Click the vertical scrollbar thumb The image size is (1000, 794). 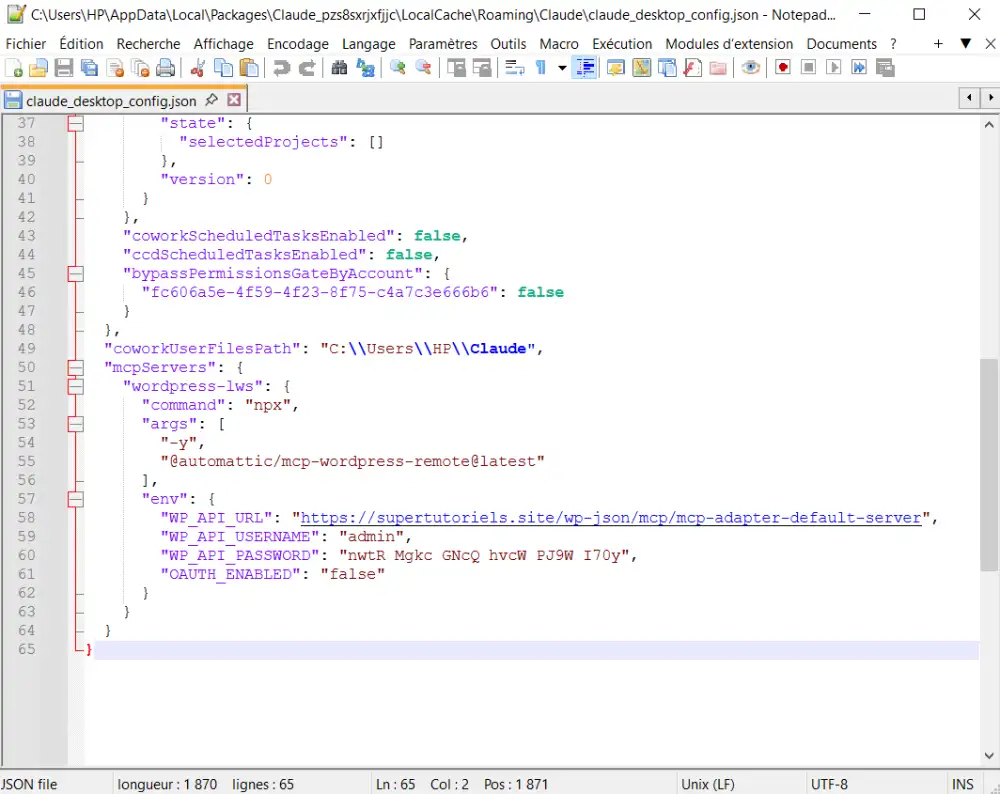click(x=989, y=464)
